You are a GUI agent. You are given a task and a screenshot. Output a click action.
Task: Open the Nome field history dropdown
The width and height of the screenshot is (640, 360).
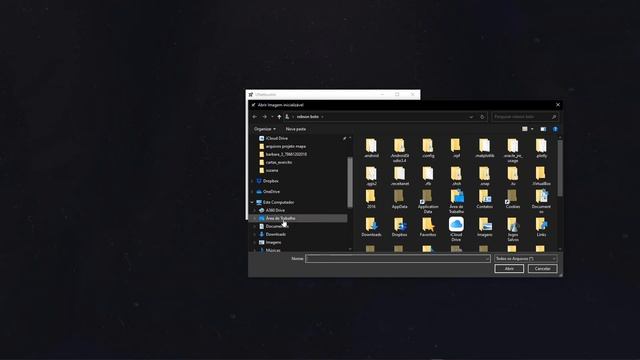point(487,258)
